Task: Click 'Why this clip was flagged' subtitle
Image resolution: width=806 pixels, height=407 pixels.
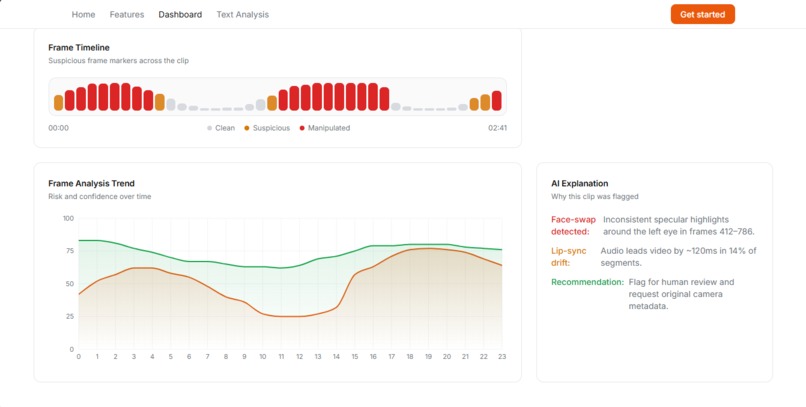Action: click(x=595, y=196)
